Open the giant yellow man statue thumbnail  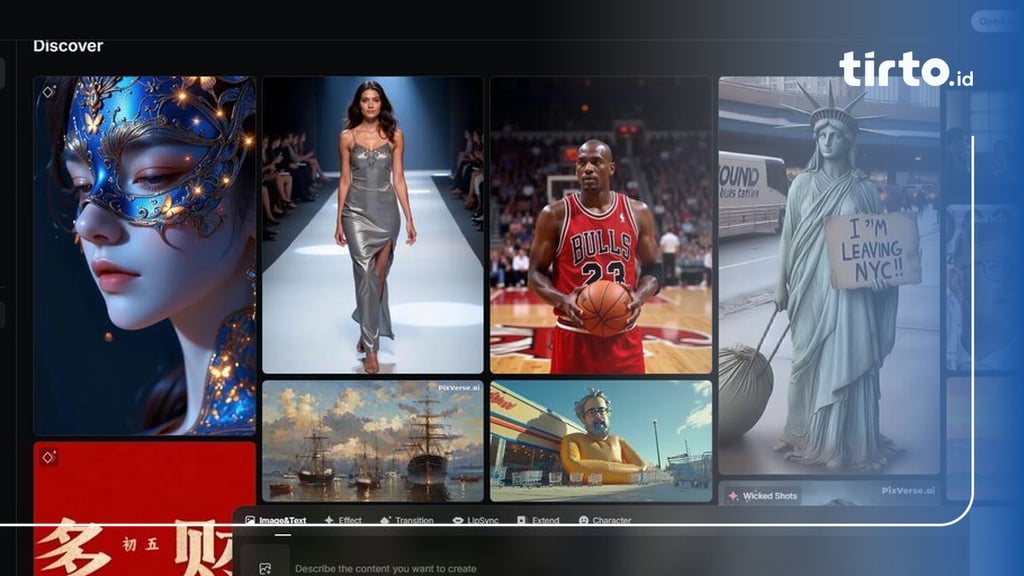[601, 441]
